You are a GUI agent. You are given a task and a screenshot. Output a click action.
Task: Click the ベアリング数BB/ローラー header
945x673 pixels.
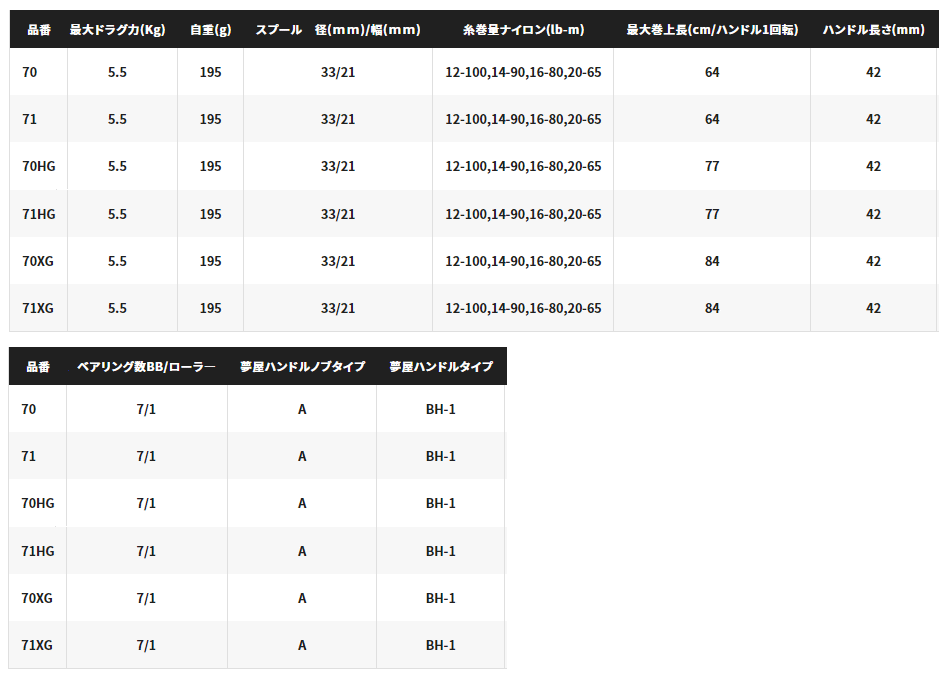tap(146, 366)
